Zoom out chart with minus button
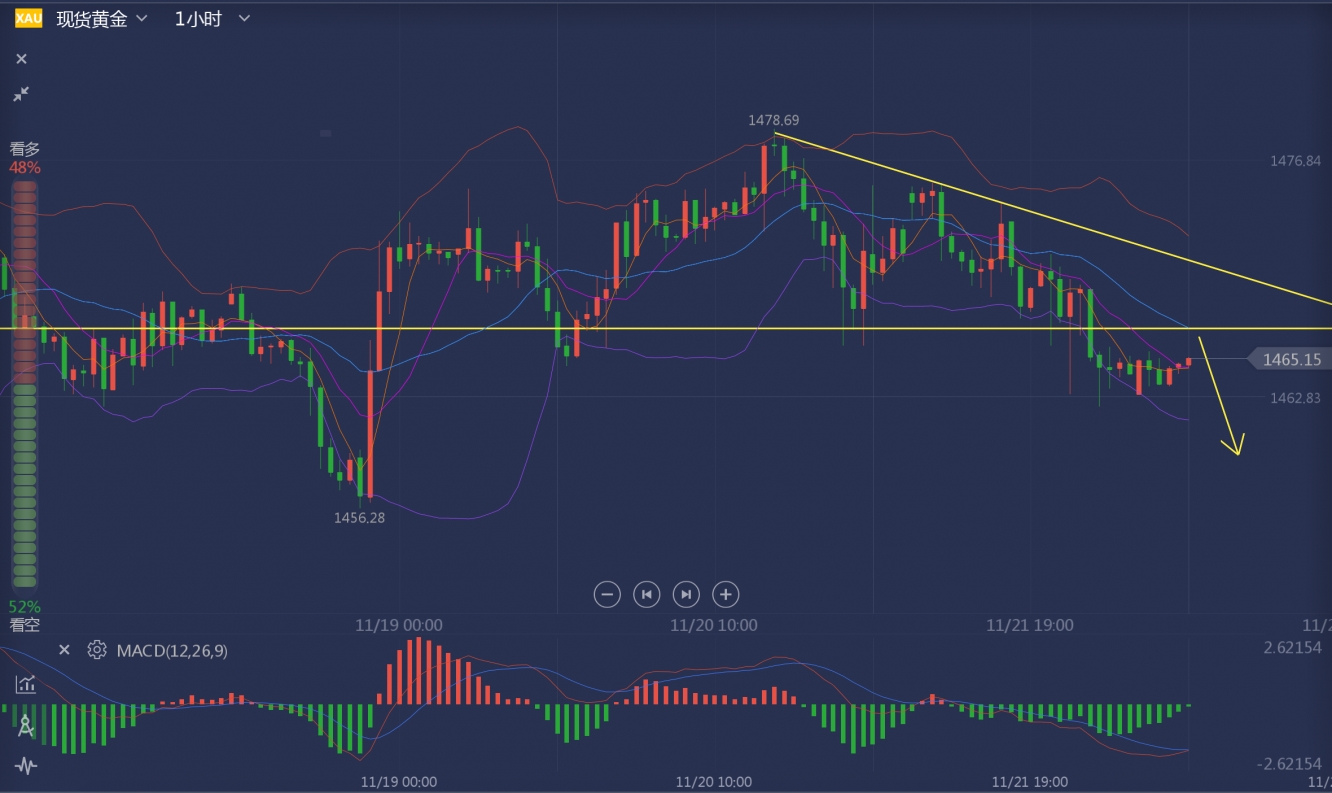This screenshot has height=793, width=1332. tap(607, 594)
